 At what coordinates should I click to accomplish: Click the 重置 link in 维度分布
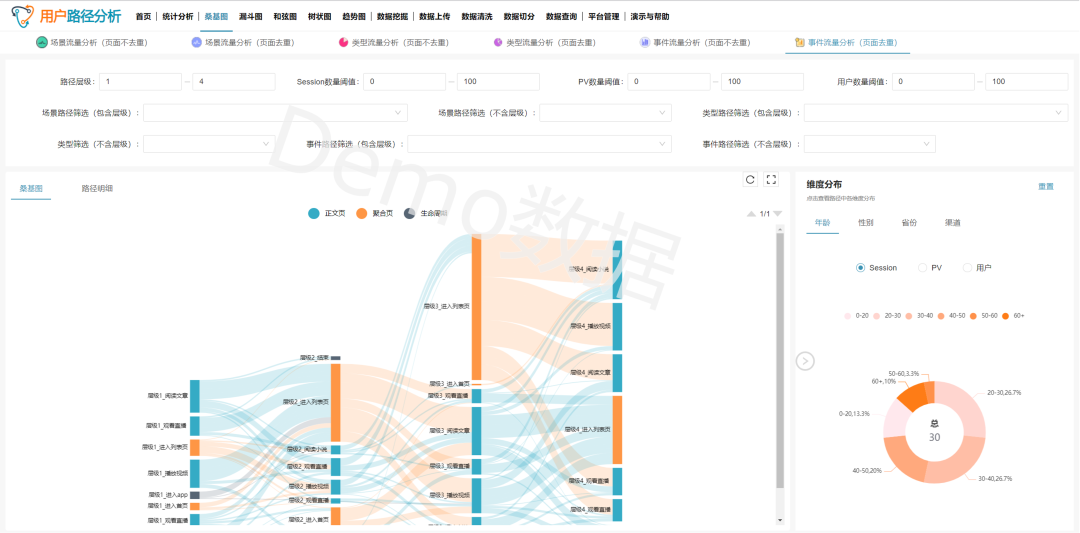pos(1046,187)
